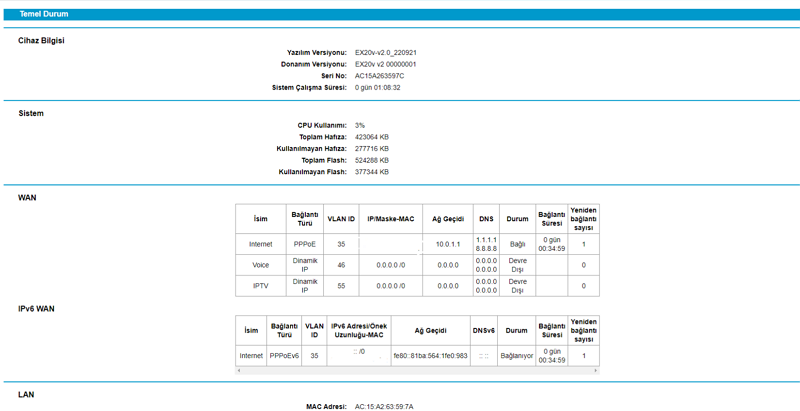Select the Voice row in WAN table

(260, 265)
